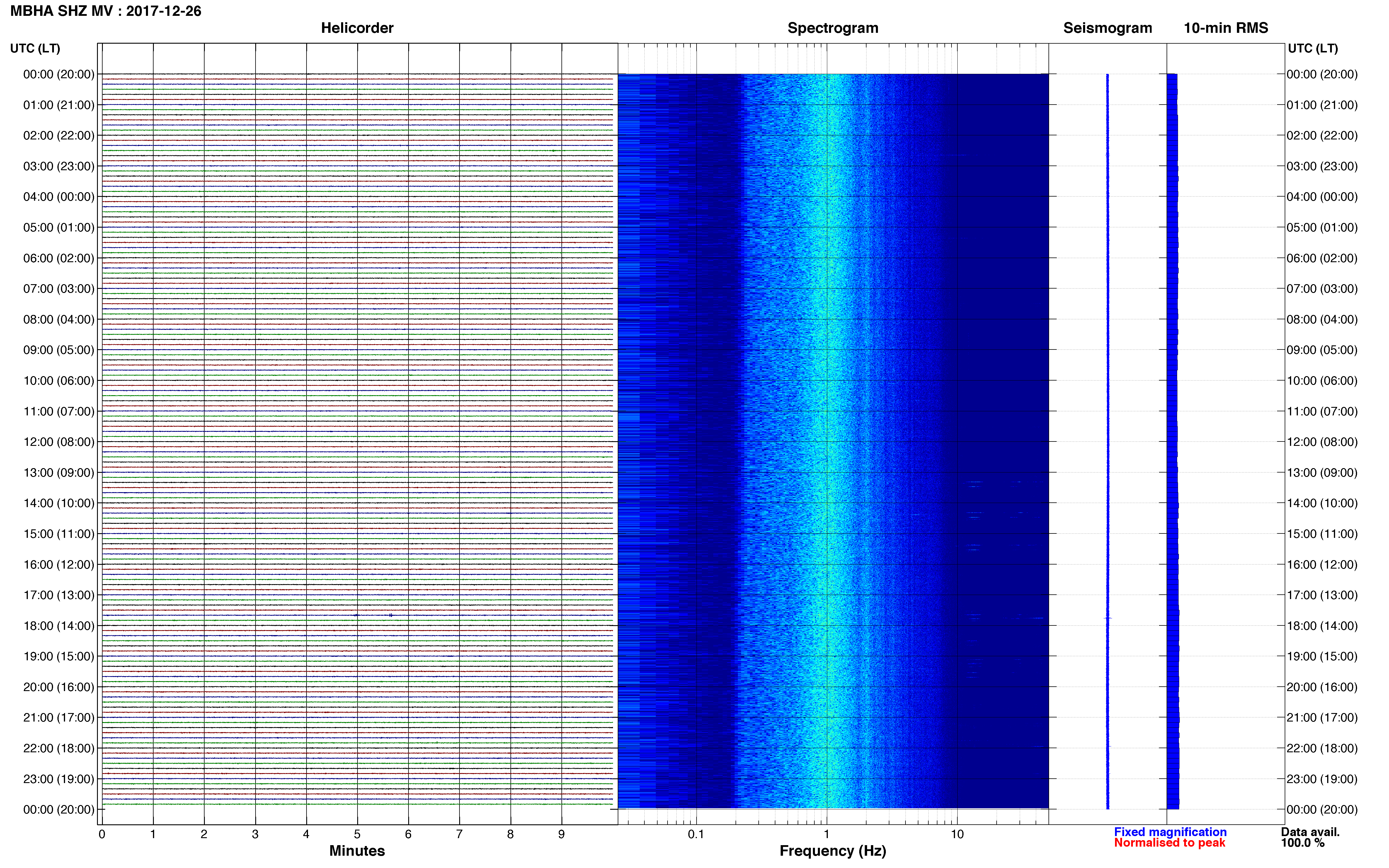Pick "05:00 (01:00)" on the helicorder time axis
This screenshot has width=1389, height=868.
(59, 227)
